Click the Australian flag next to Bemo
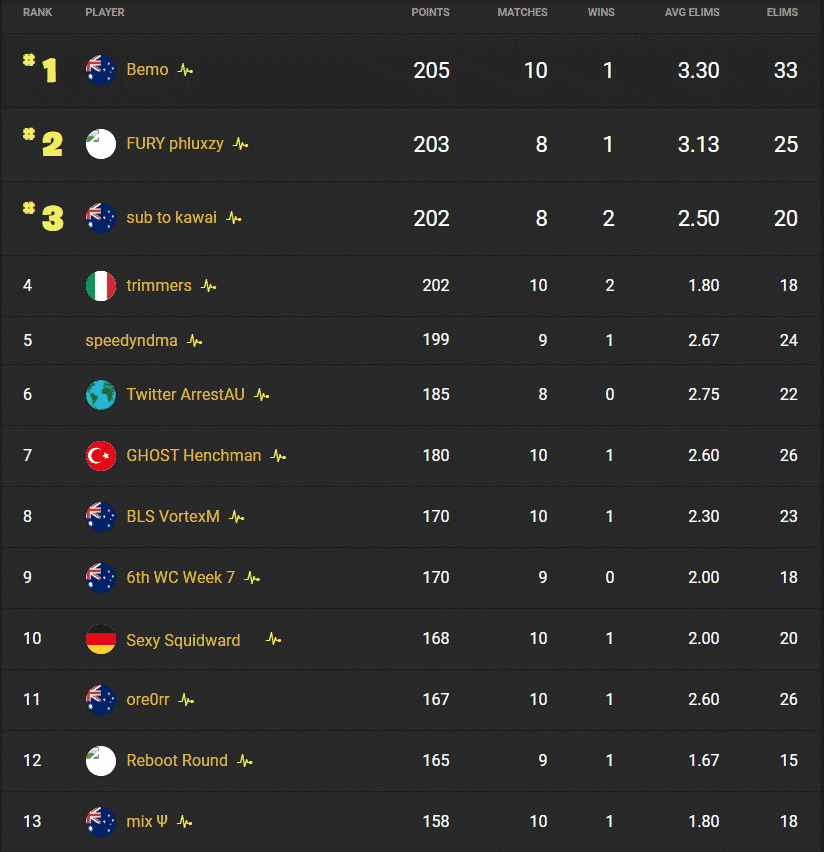This screenshot has height=852, width=824. point(100,70)
